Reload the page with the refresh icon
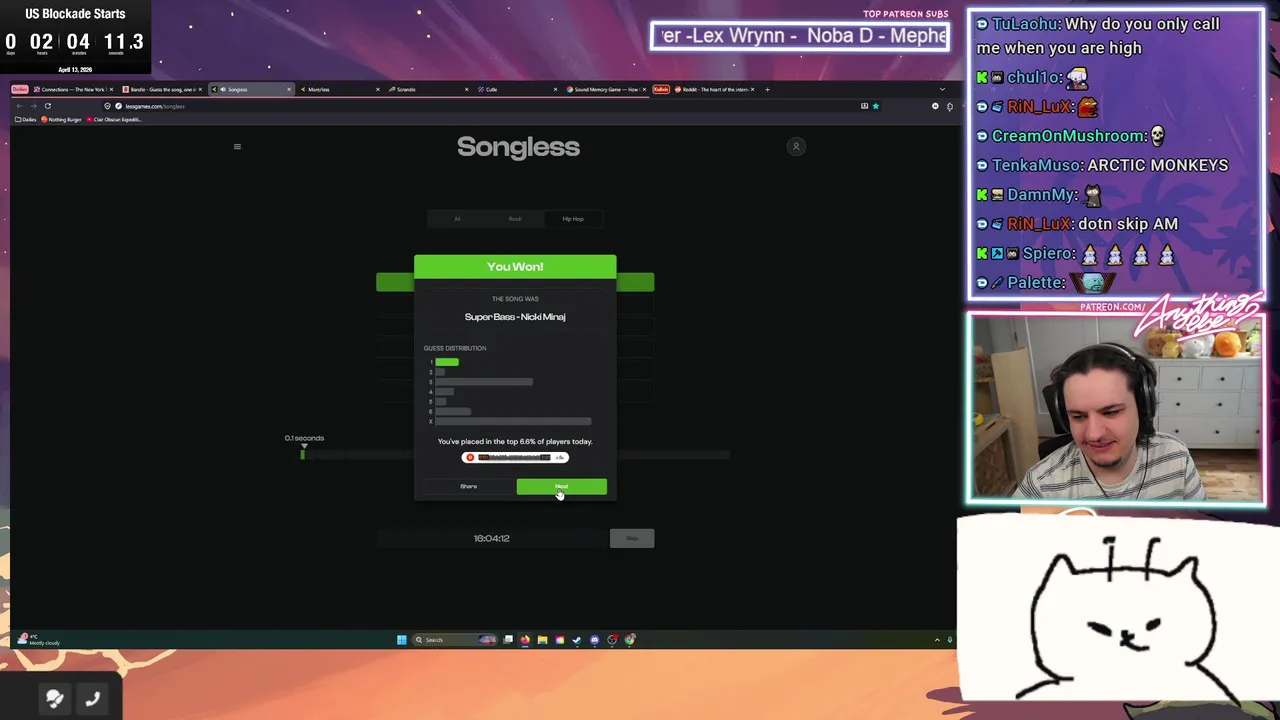This screenshot has height=720, width=1280. click(x=47, y=106)
